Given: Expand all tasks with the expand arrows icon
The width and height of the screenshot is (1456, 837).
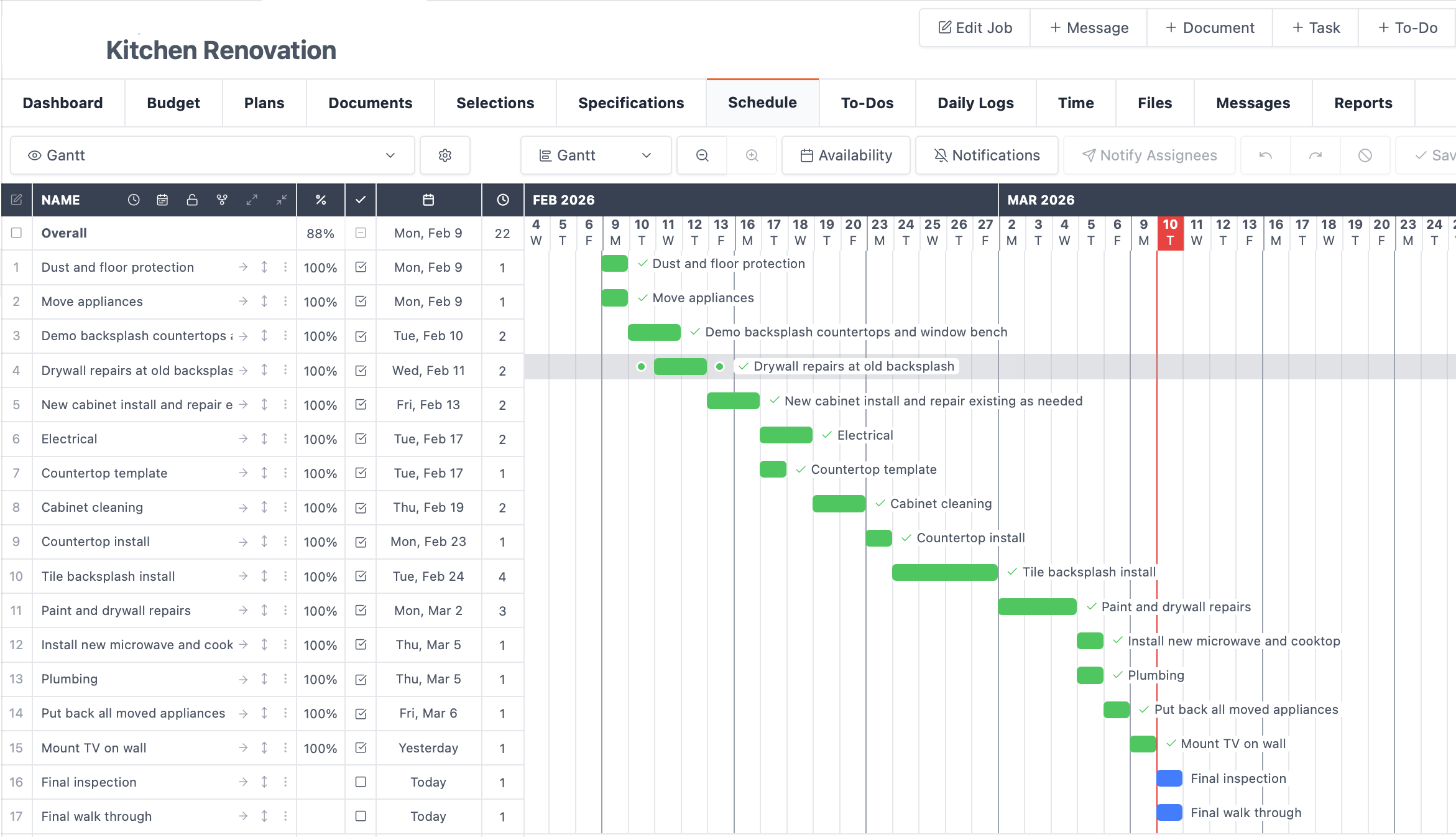Looking at the screenshot, I should coord(252,200).
